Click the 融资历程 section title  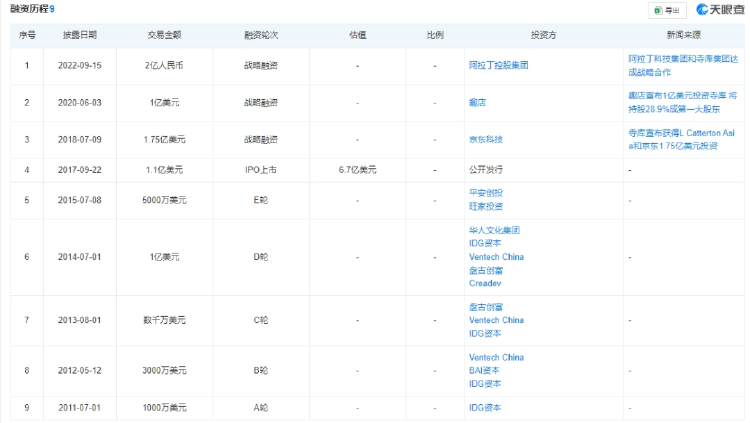29,9
